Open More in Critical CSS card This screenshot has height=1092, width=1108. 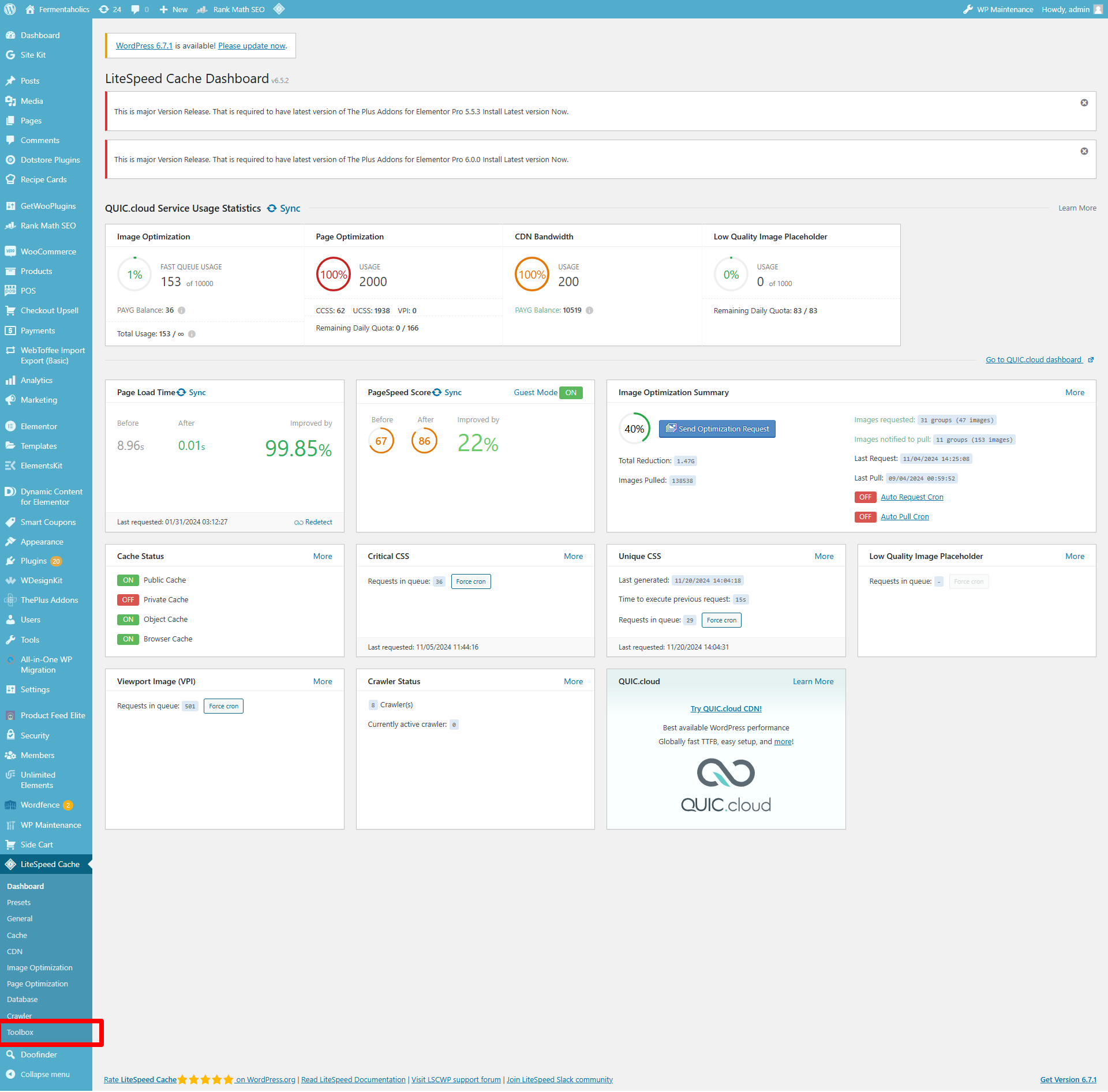[573, 556]
